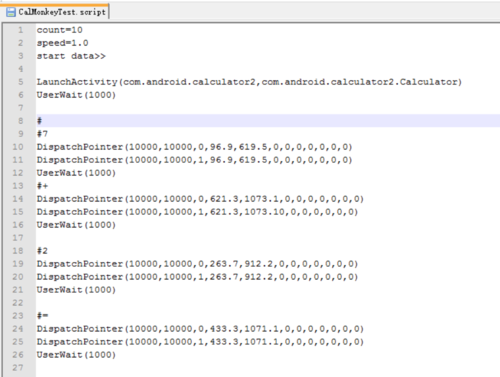500x377 pixels.
Task: Click the '#=' comment line
Action: pos(42,316)
